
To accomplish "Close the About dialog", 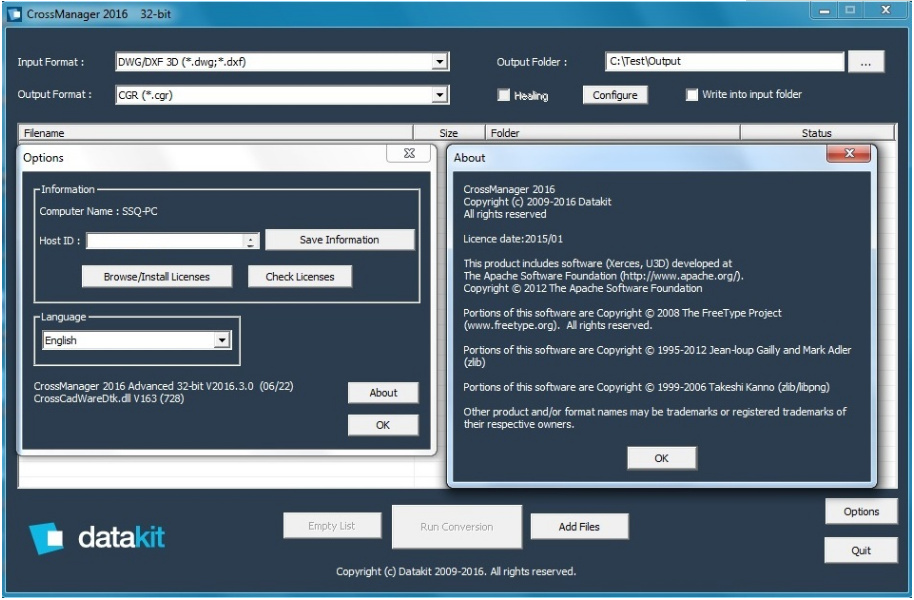I will pos(849,153).
